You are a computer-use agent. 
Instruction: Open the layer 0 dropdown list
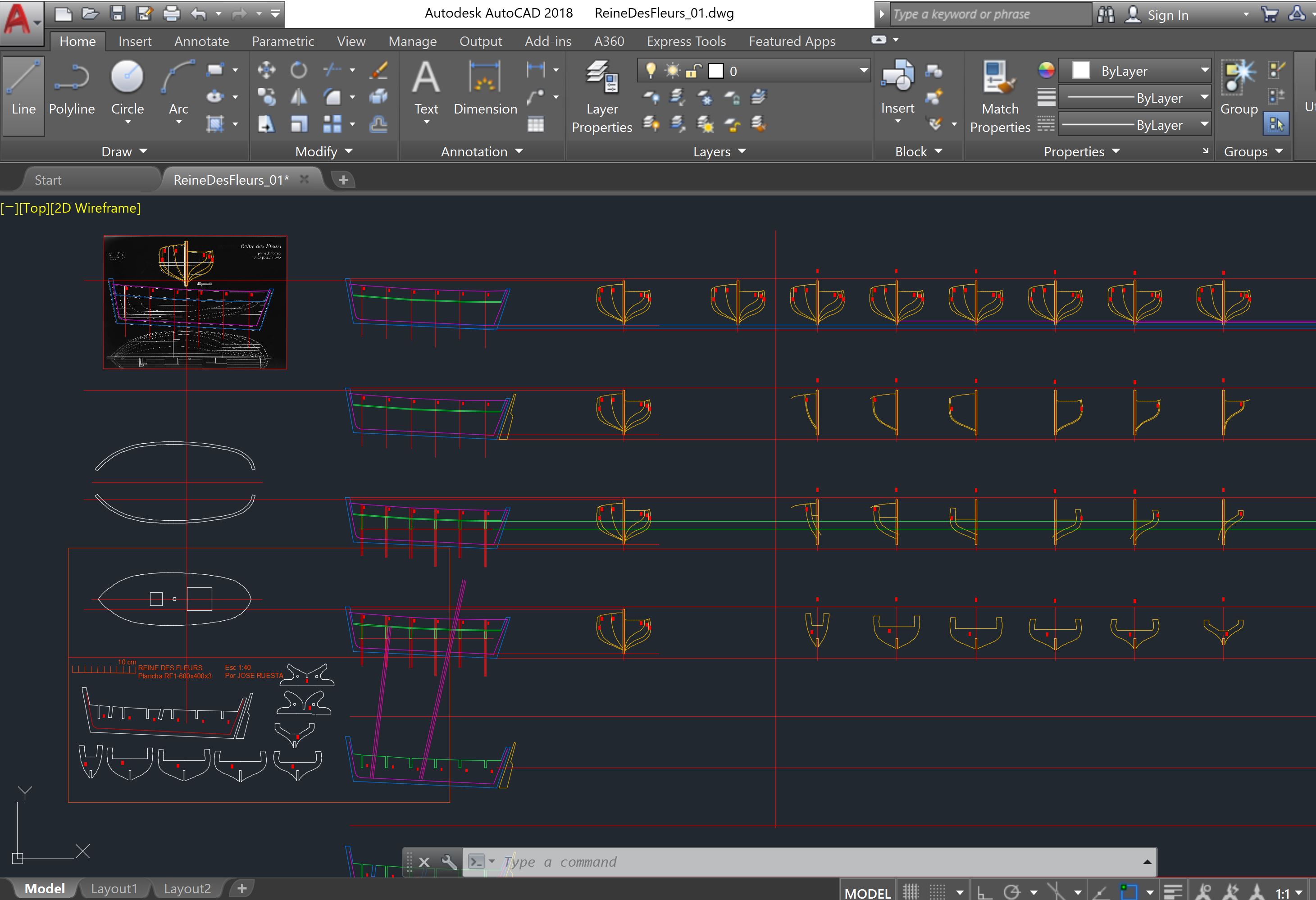click(x=864, y=71)
